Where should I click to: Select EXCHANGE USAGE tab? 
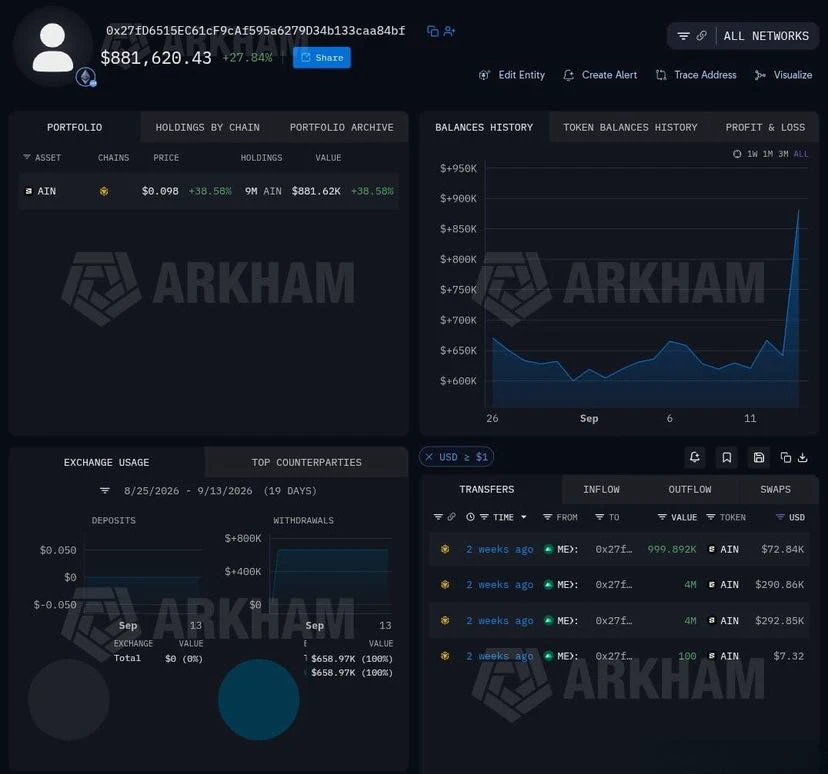pyautogui.click(x=107, y=462)
